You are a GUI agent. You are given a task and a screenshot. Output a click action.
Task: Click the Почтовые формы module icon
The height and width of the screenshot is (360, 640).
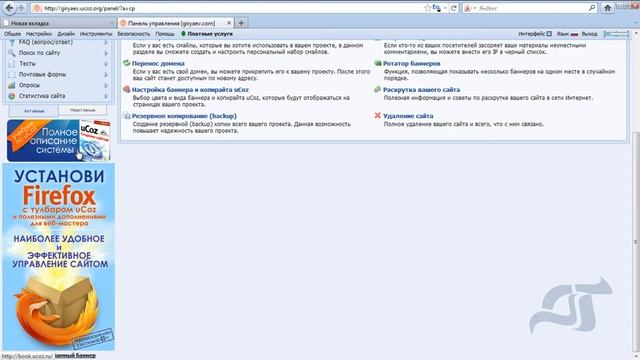(x=12, y=74)
